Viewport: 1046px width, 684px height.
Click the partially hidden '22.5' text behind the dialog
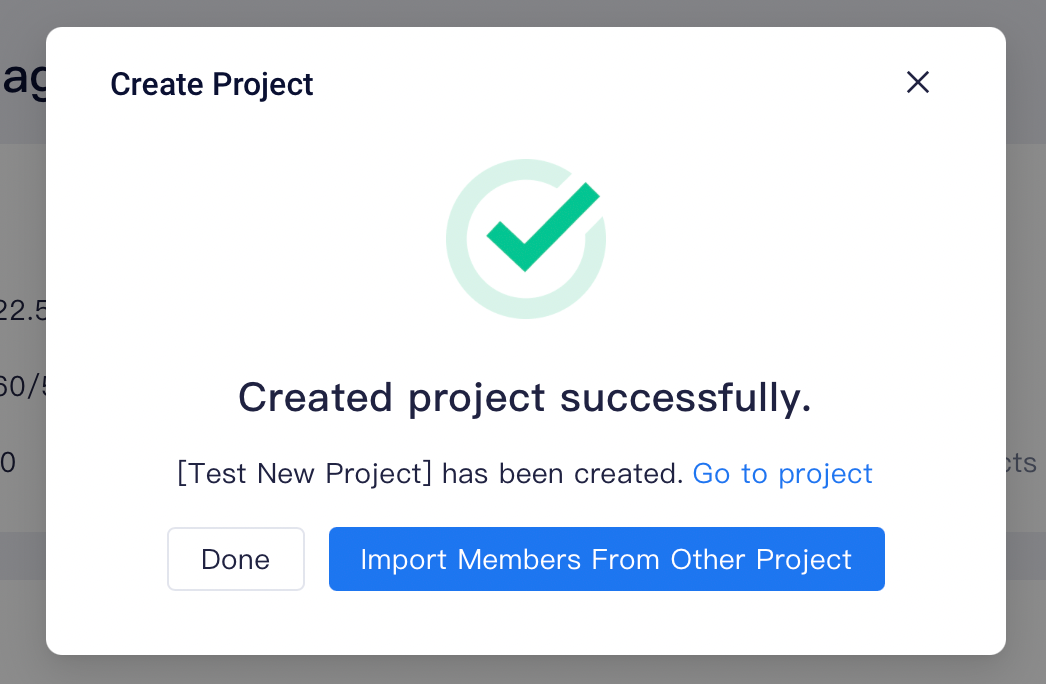coord(23,311)
